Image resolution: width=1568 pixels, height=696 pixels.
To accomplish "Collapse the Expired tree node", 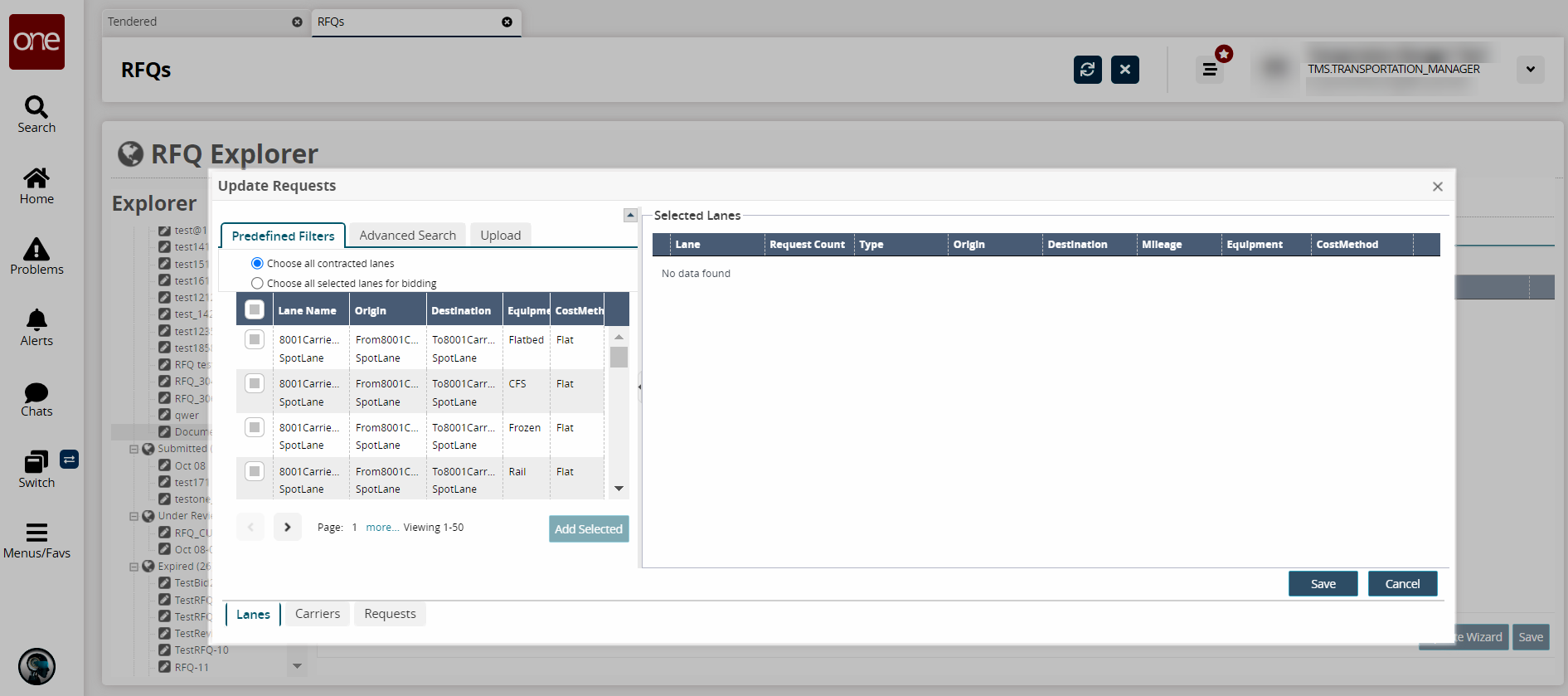I will coord(133,567).
